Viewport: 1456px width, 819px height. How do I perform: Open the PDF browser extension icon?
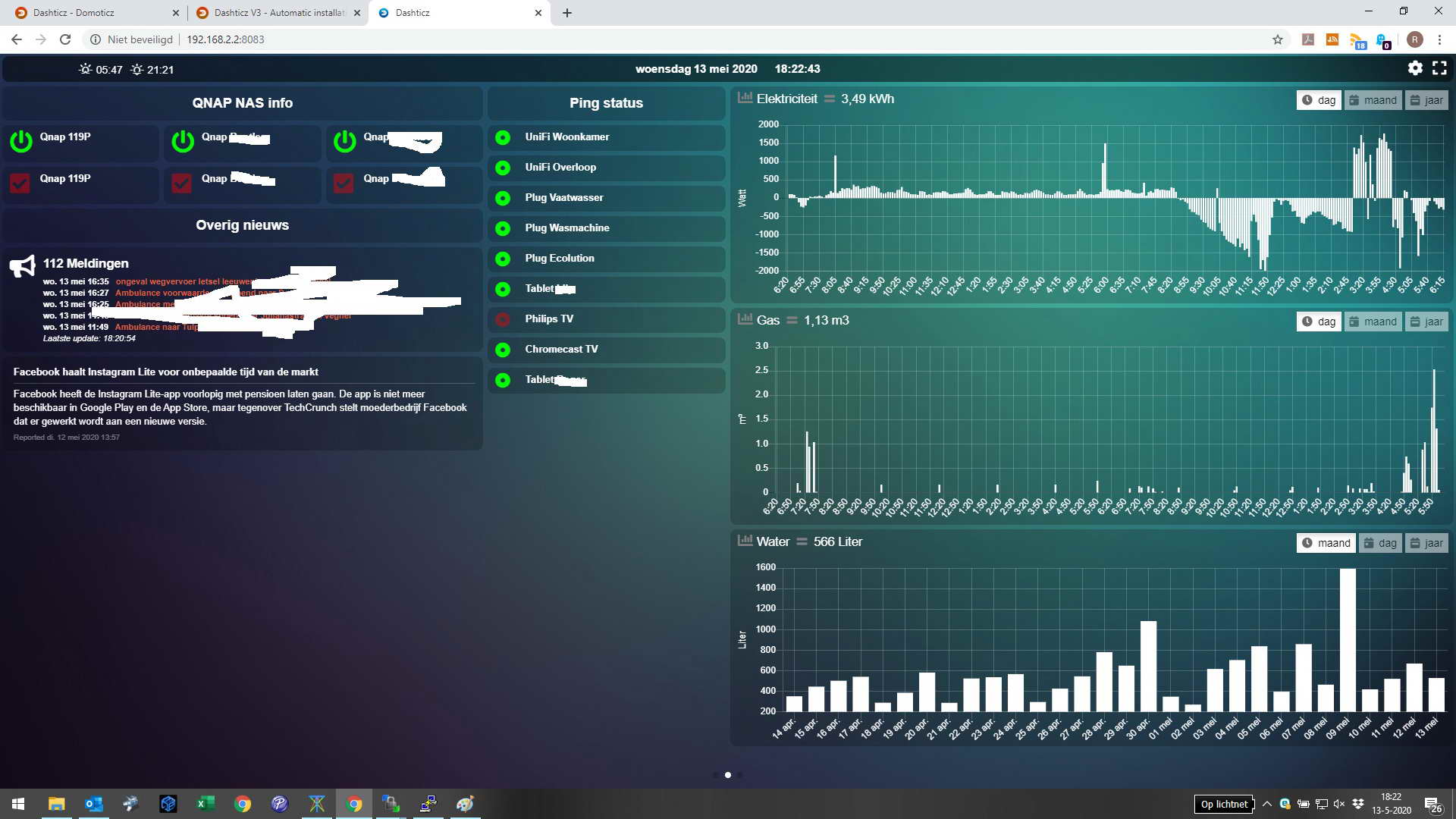click(x=1308, y=39)
